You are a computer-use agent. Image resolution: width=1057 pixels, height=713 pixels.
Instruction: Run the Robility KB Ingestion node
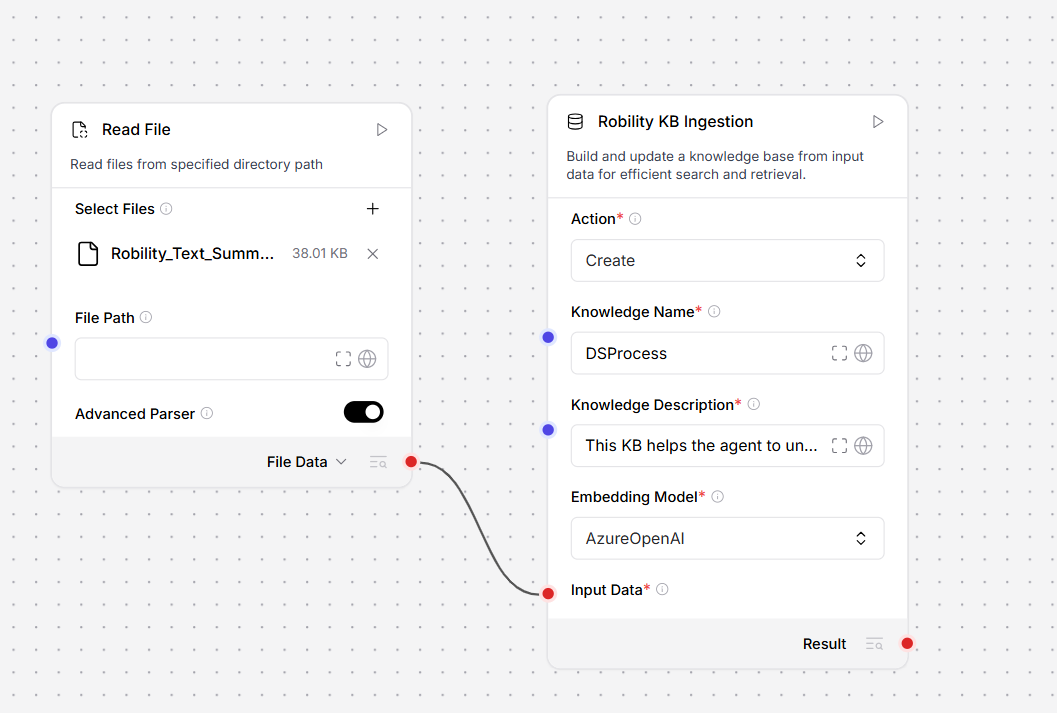coord(878,122)
